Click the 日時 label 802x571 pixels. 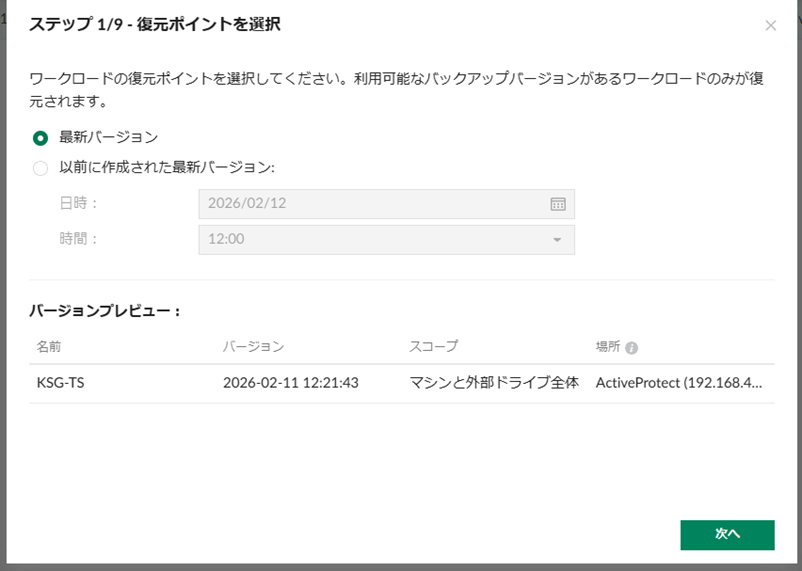[x=79, y=203]
